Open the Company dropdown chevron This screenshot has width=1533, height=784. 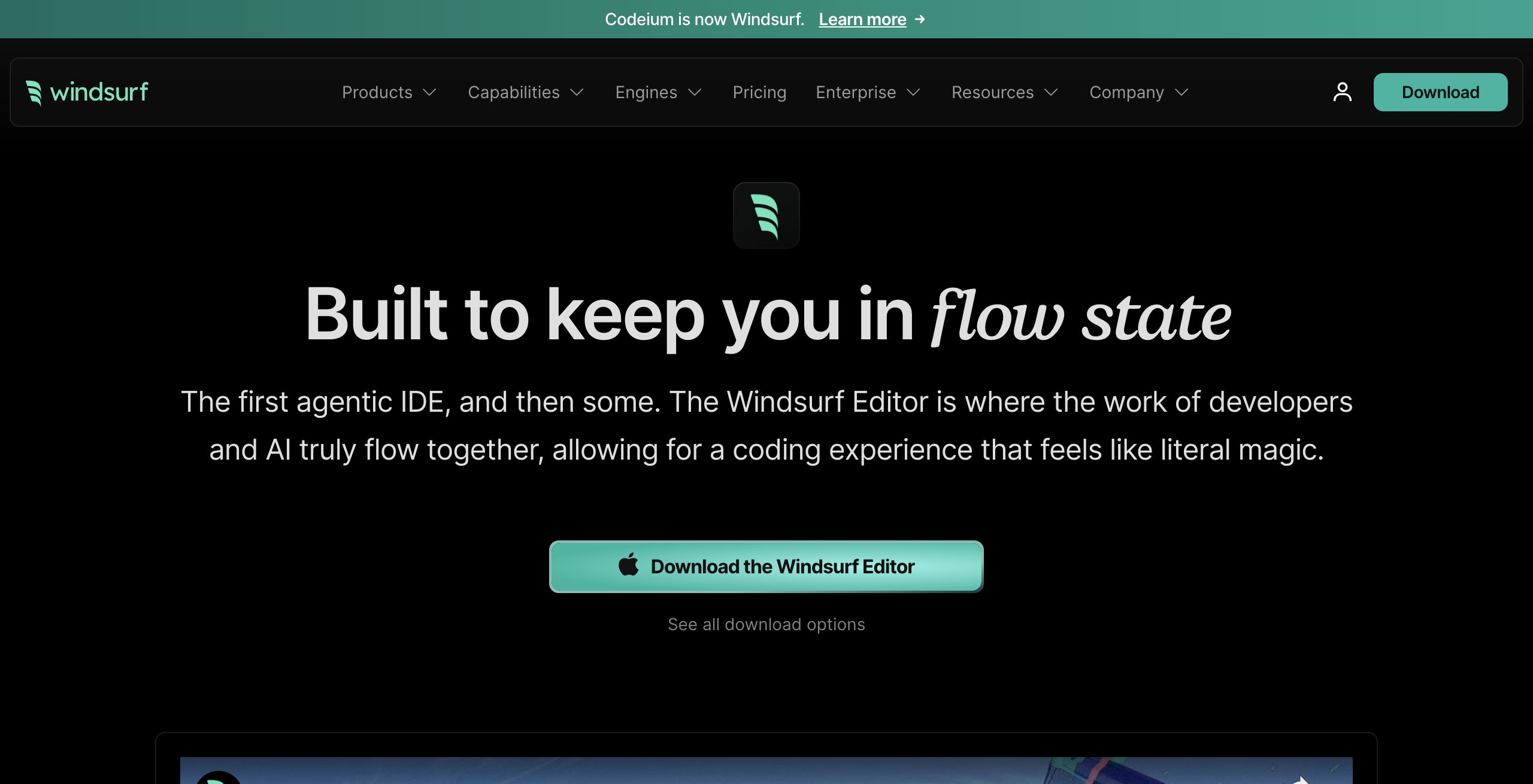pos(1181,93)
